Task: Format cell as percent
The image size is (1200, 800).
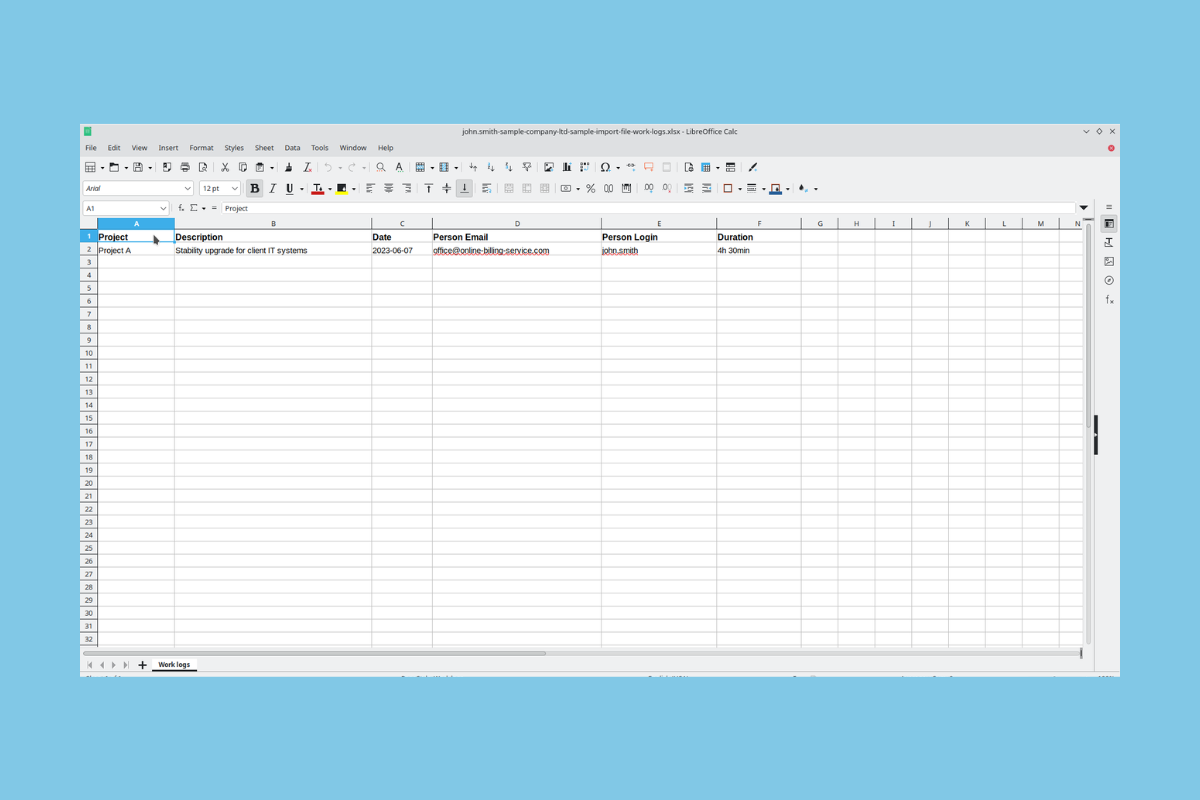Action: pyautogui.click(x=591, y=188)
